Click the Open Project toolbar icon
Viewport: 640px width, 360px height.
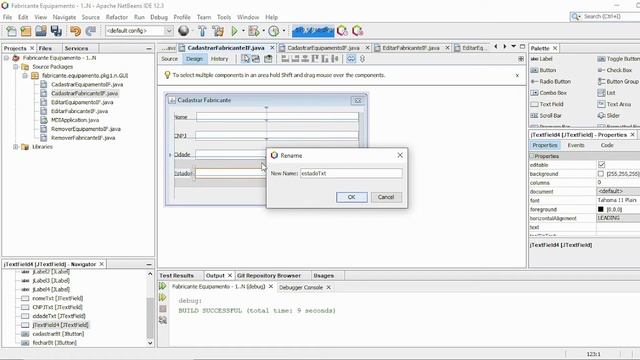41,31
